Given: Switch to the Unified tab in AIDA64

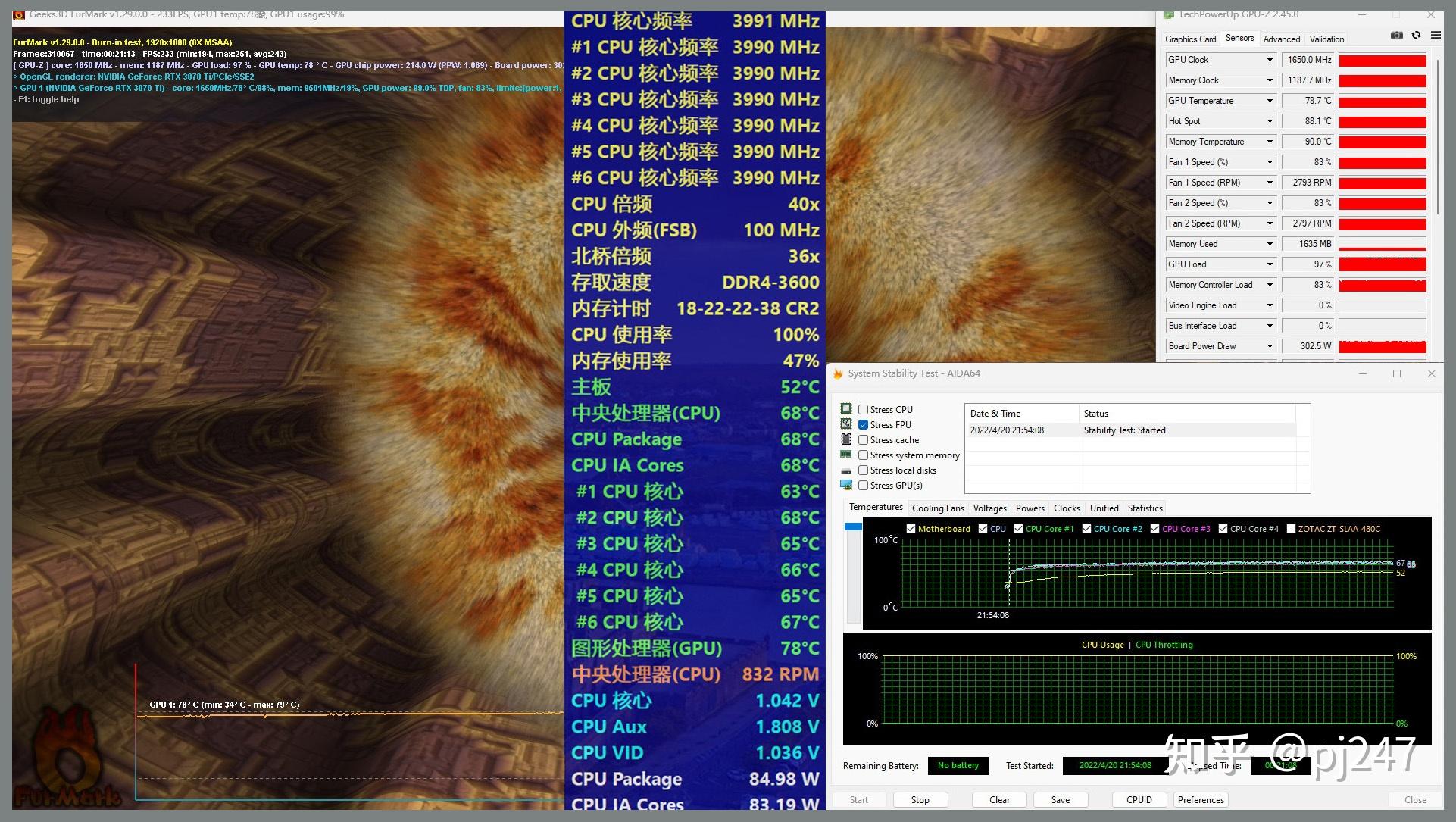Looking at the screenshot, I should click(x=1104, y=508).
